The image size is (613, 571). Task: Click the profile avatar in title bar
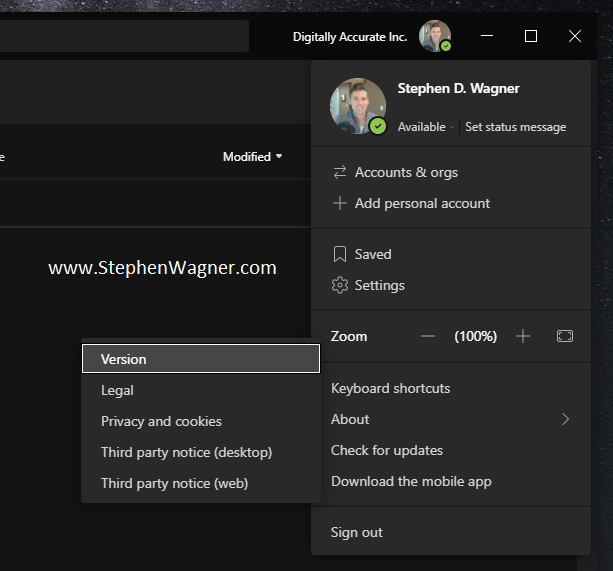coord(435,36)
